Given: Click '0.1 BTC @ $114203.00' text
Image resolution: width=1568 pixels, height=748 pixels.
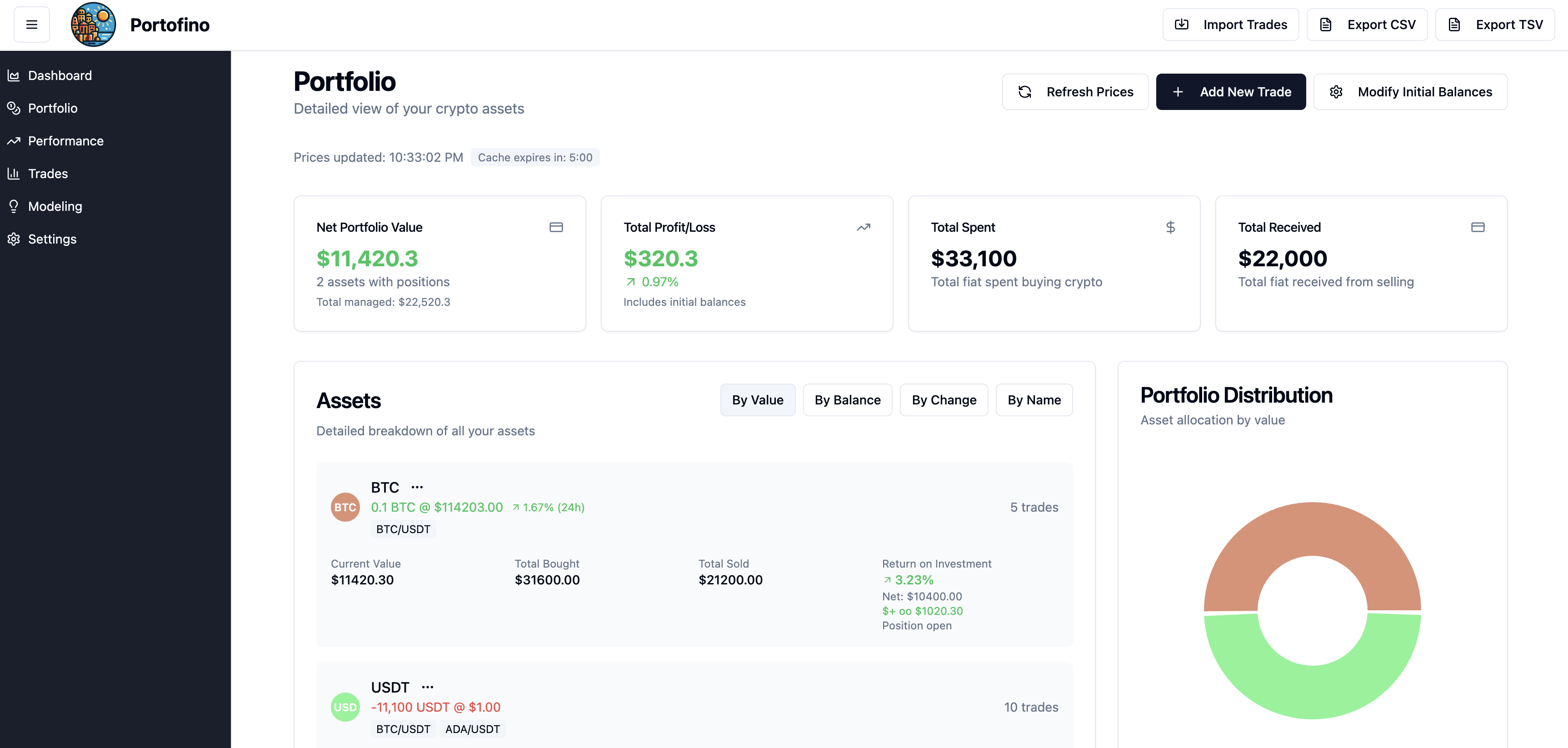Looking at the screenshot, I should pyautogui.click(x=436, y=507).
